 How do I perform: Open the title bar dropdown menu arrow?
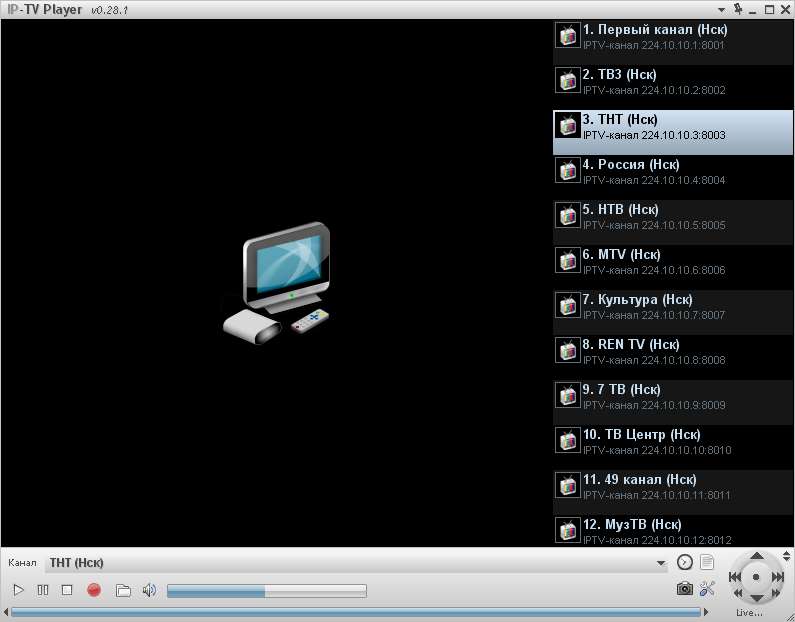[721, 10]
